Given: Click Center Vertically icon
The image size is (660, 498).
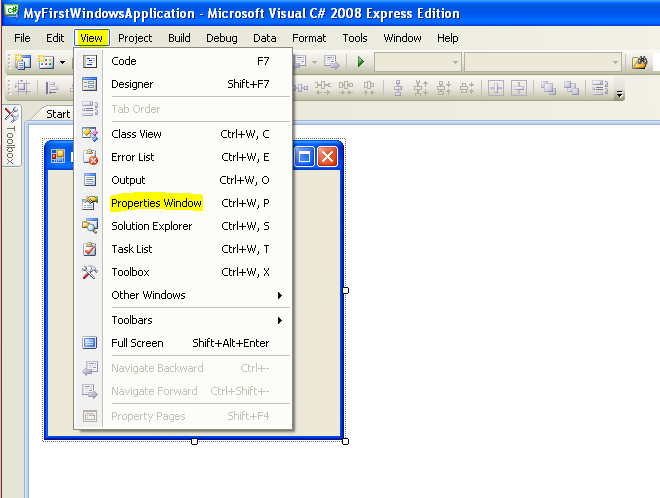Looking at the screenshot, I should (x=519, y=88).
